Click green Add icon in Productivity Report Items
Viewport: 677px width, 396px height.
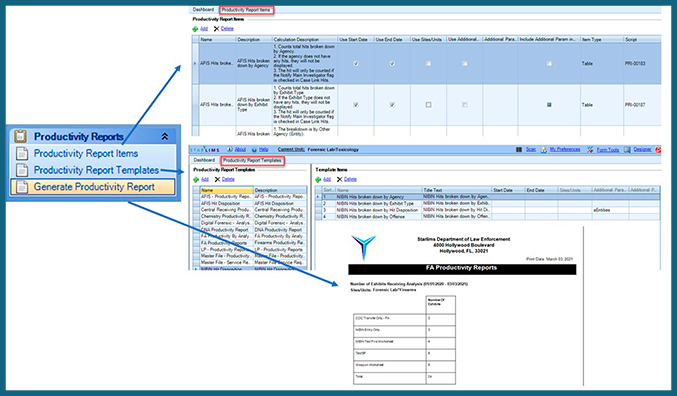coord(195,29)
